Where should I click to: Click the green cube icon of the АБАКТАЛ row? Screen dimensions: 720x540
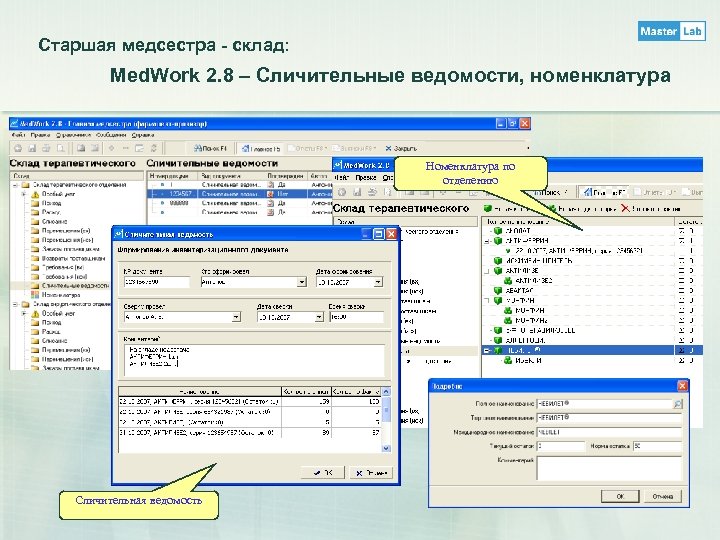click(x=498, y=290)
